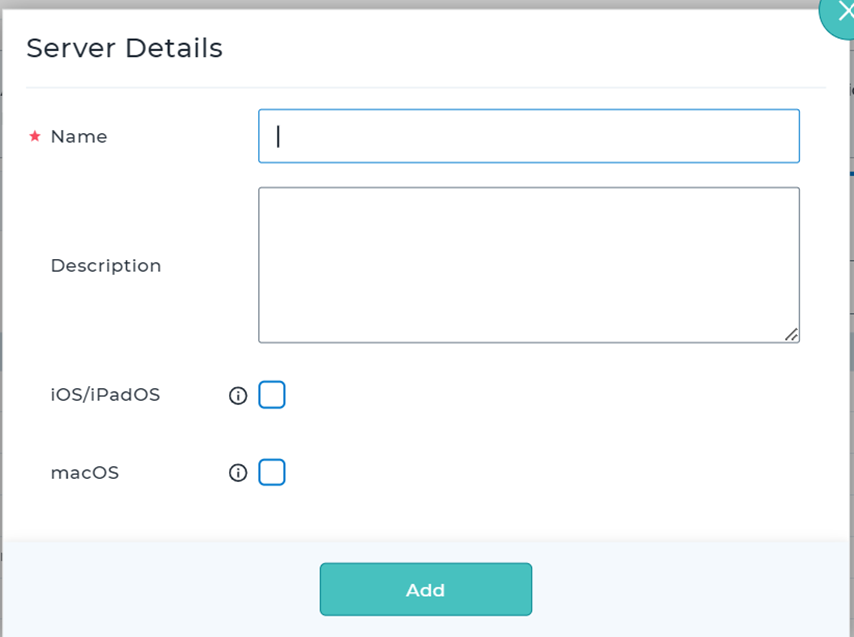Click the Description box resize handle
Image resolution: width=854 pixels, height=637 pixels.
coord(791,335)
